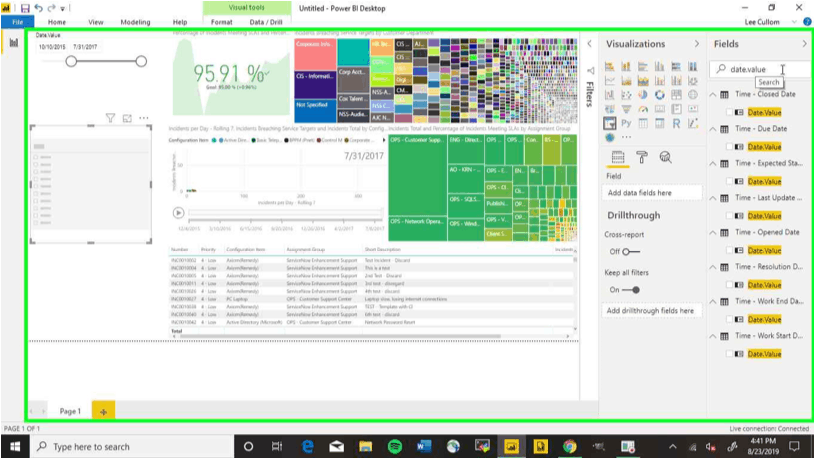
Task: Open the Lee Cullom account dropdown
Action: point(794,22)
